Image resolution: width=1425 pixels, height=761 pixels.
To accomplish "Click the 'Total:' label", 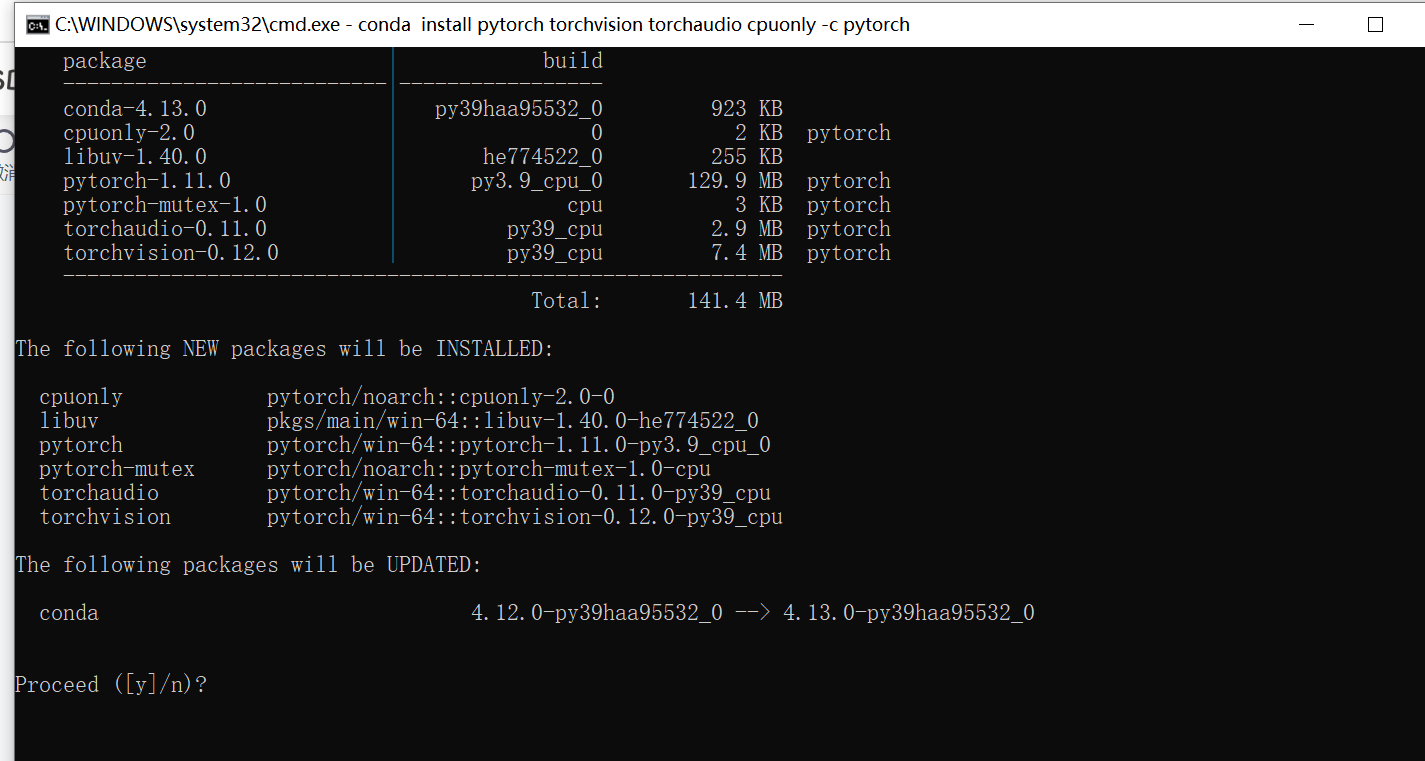I will point(567,301).
